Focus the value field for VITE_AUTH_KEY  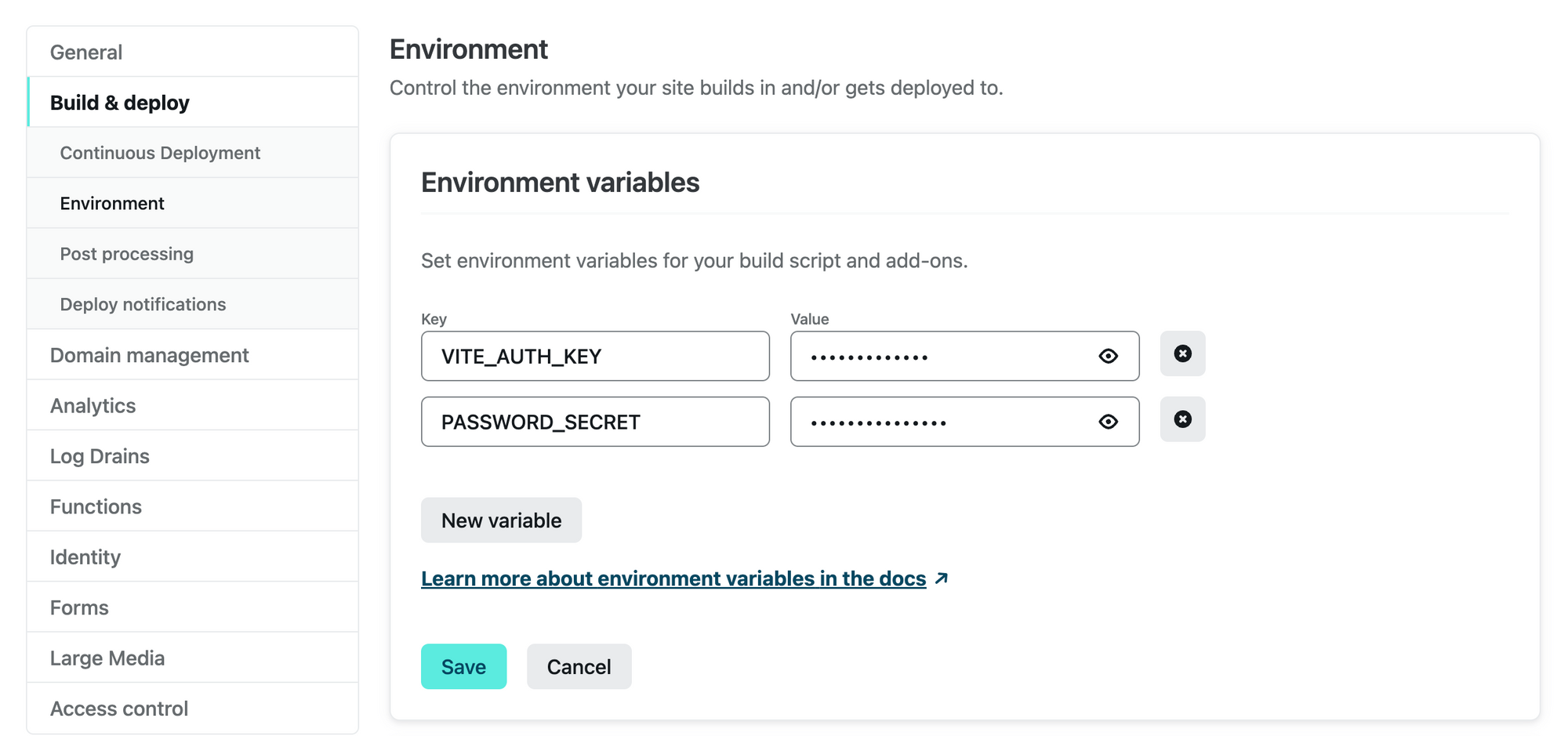pos(941,357)
